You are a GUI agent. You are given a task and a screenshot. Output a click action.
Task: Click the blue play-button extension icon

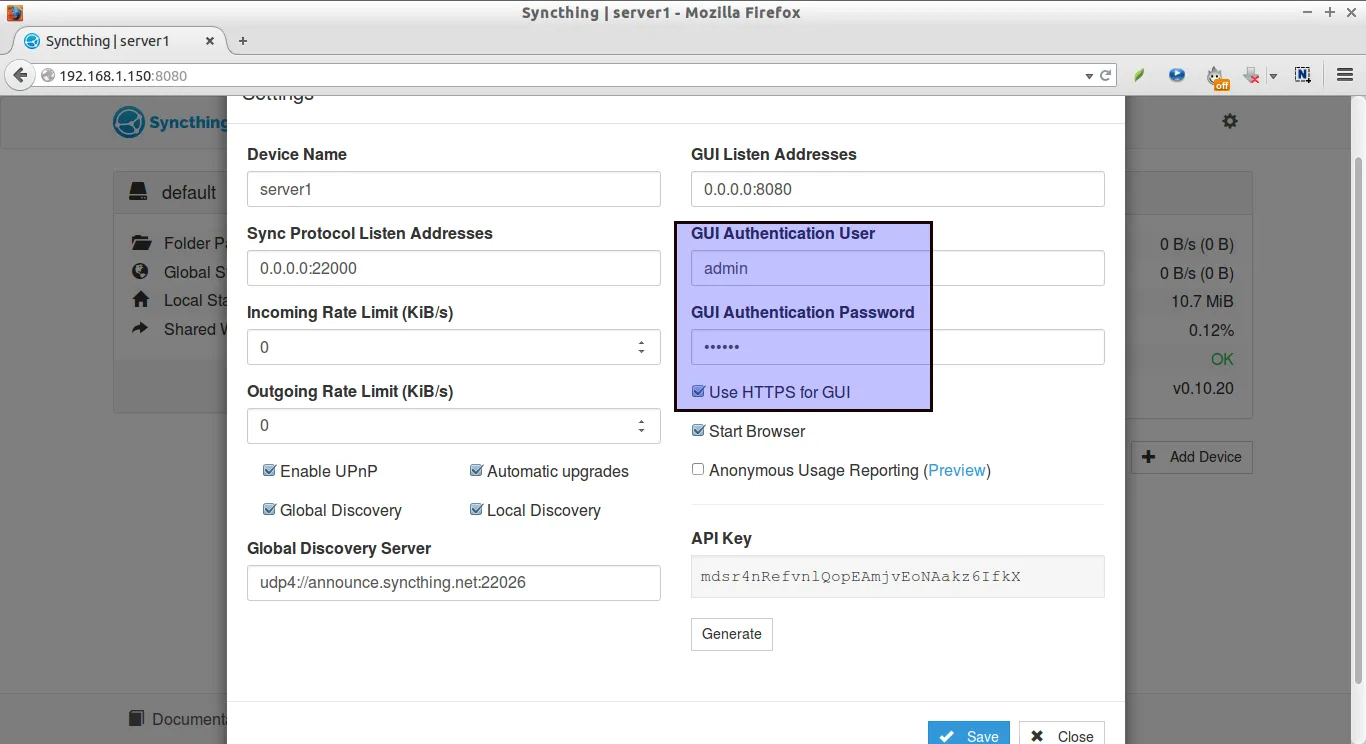coord(1177,75)
